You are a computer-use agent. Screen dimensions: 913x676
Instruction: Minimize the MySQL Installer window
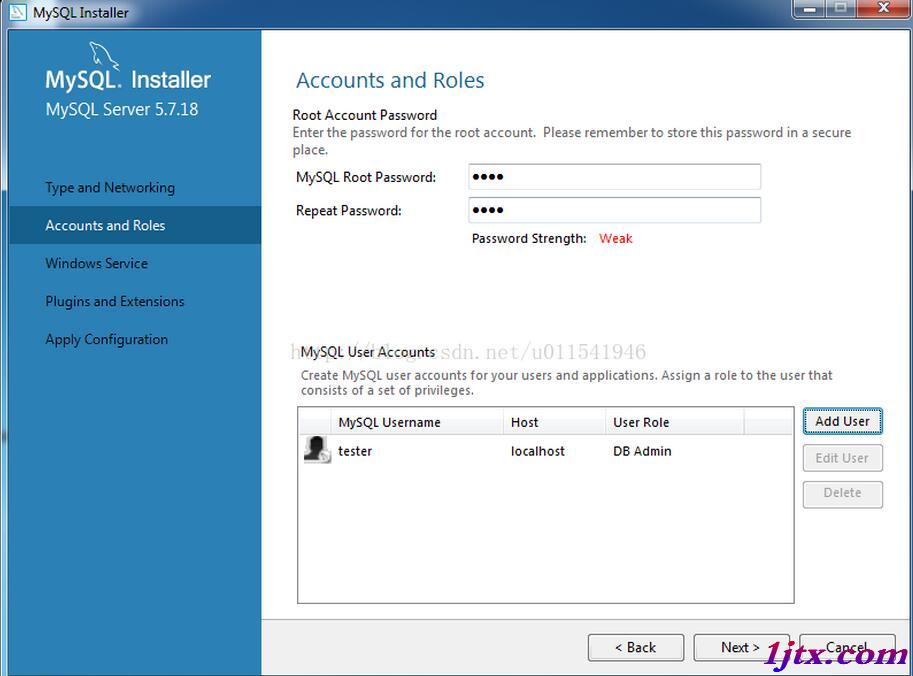[809, 8]
